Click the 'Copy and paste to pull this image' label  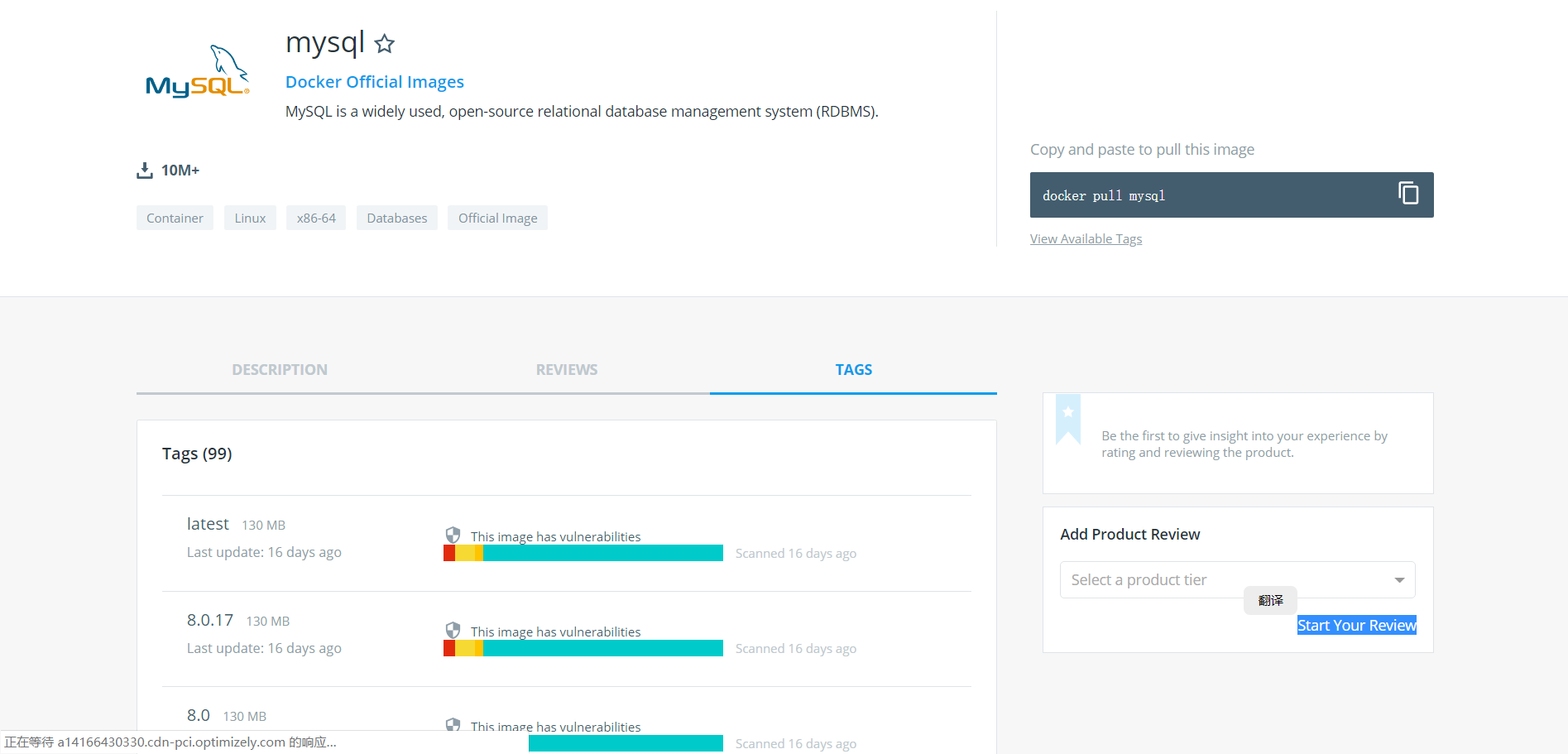[x=1142, y=150]
